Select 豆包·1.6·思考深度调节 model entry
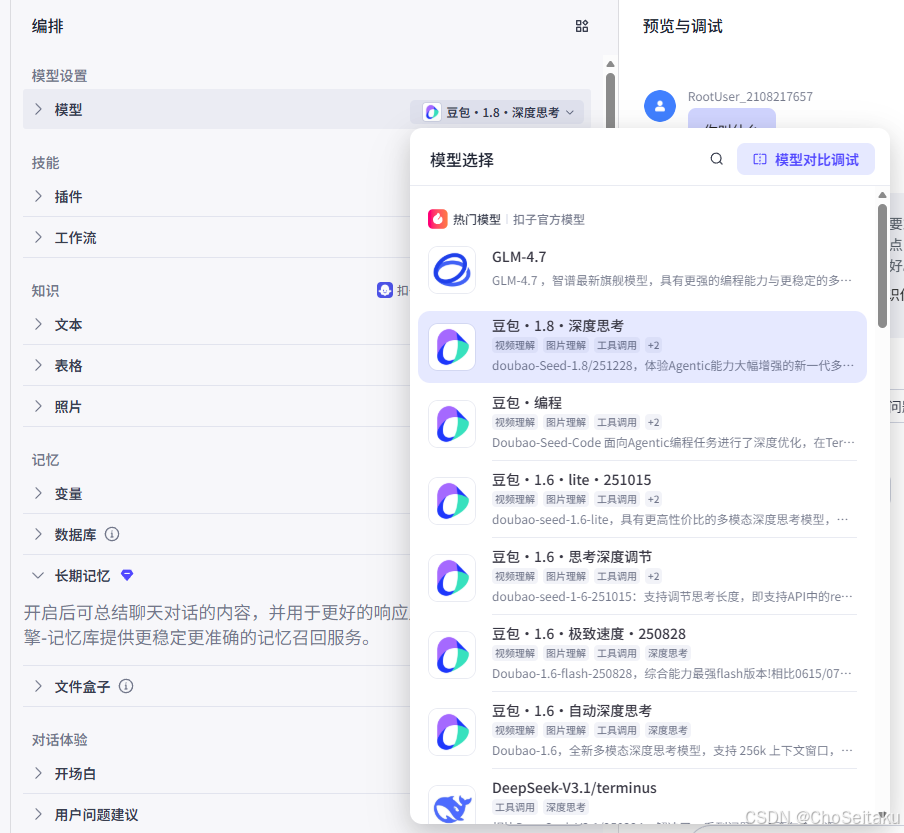This screenshot has width=904, height=833. point(642,576)
